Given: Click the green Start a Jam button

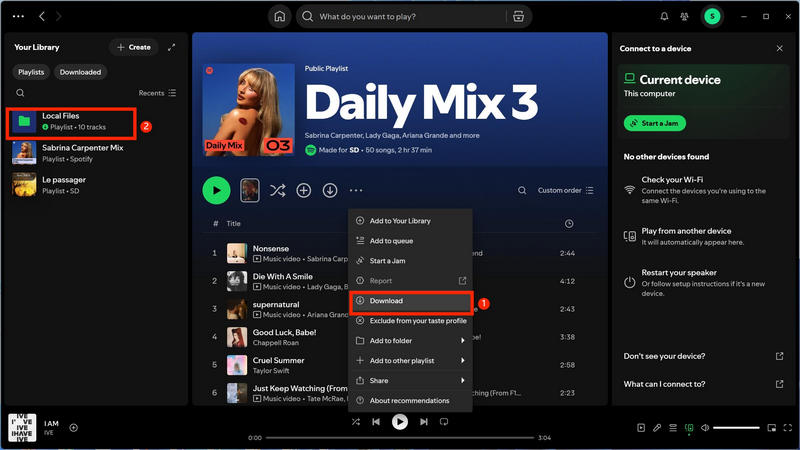Looking at the screenshot, I should [655, 123].
